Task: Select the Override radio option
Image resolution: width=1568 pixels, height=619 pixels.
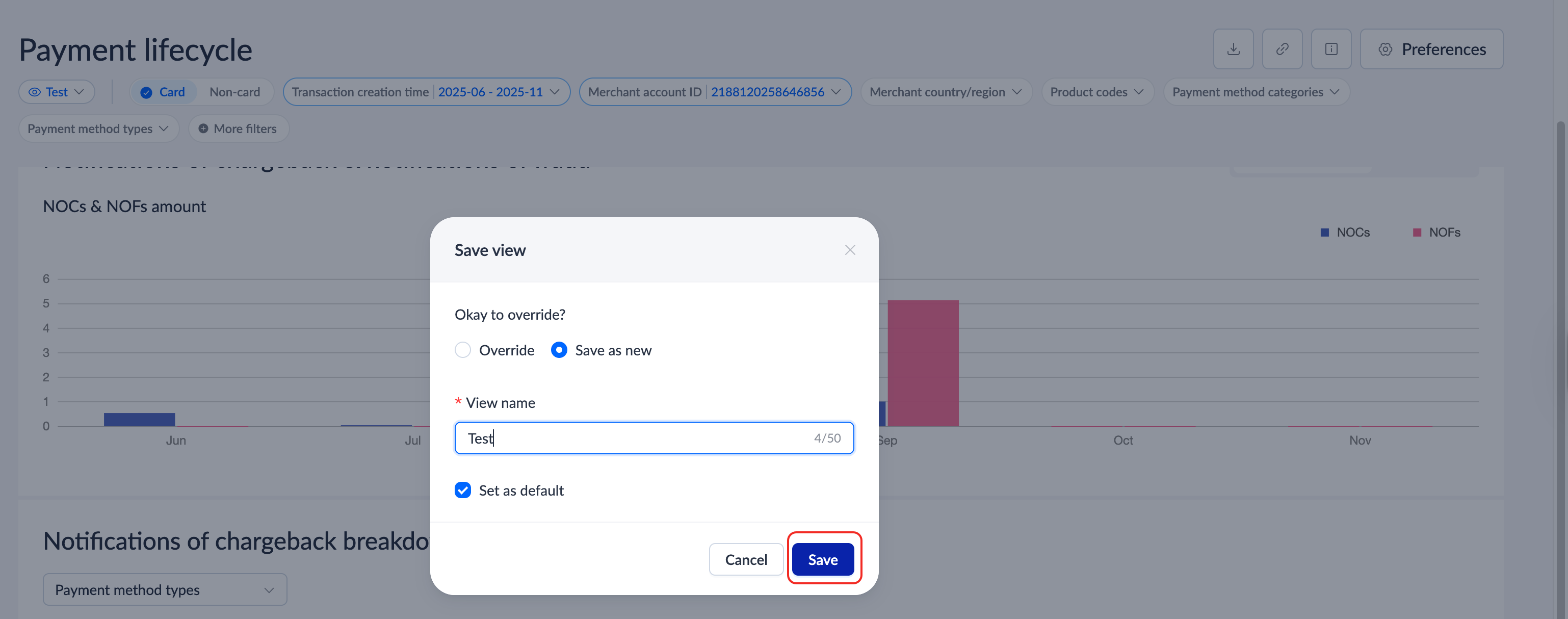Action: tap(463, 350)
